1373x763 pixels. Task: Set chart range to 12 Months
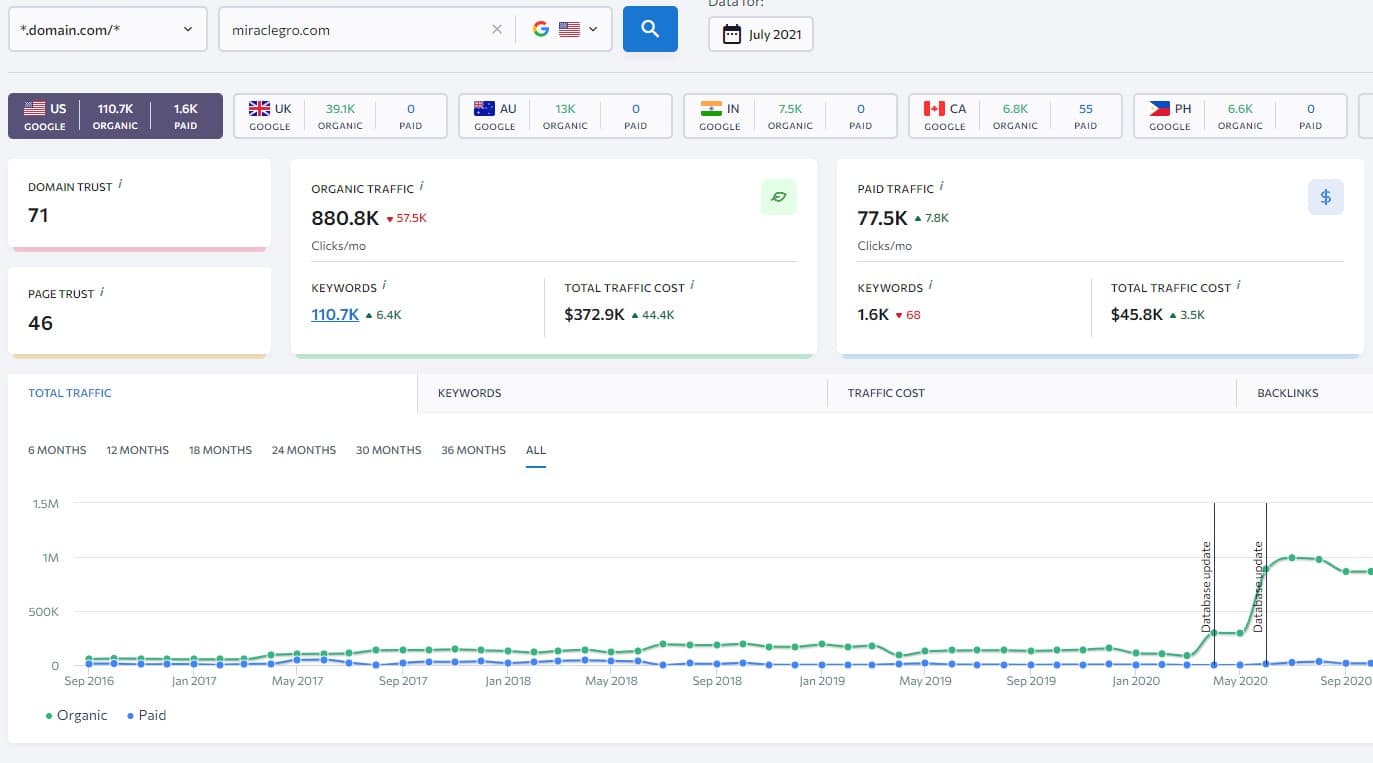(138, 450)
